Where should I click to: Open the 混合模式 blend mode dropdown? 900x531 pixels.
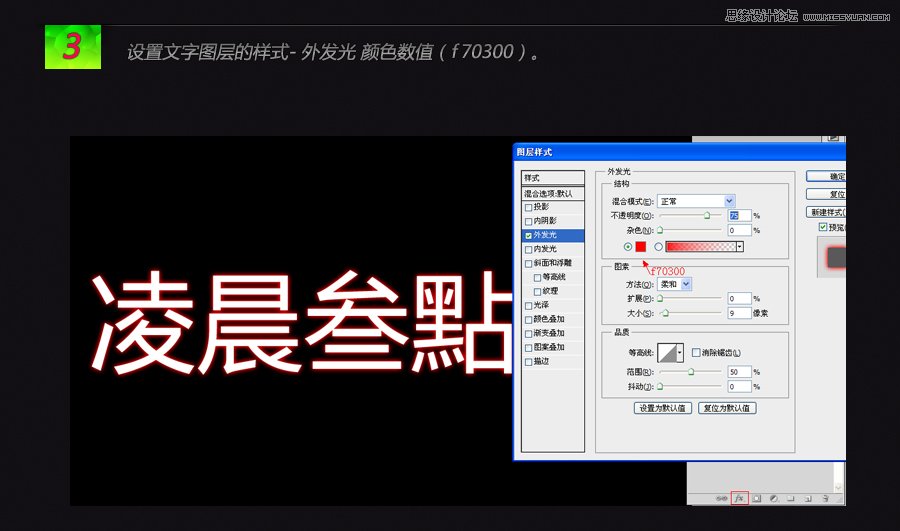pos(696,201)
